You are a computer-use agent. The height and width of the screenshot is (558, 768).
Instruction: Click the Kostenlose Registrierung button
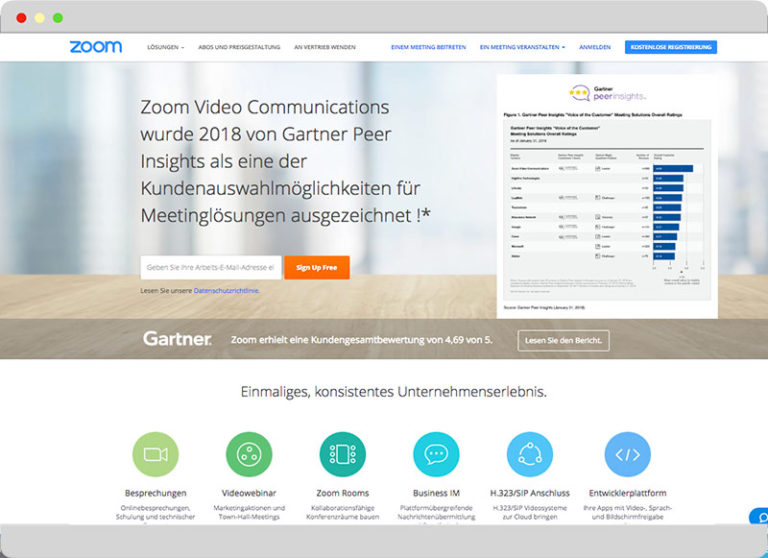point(671,47)
